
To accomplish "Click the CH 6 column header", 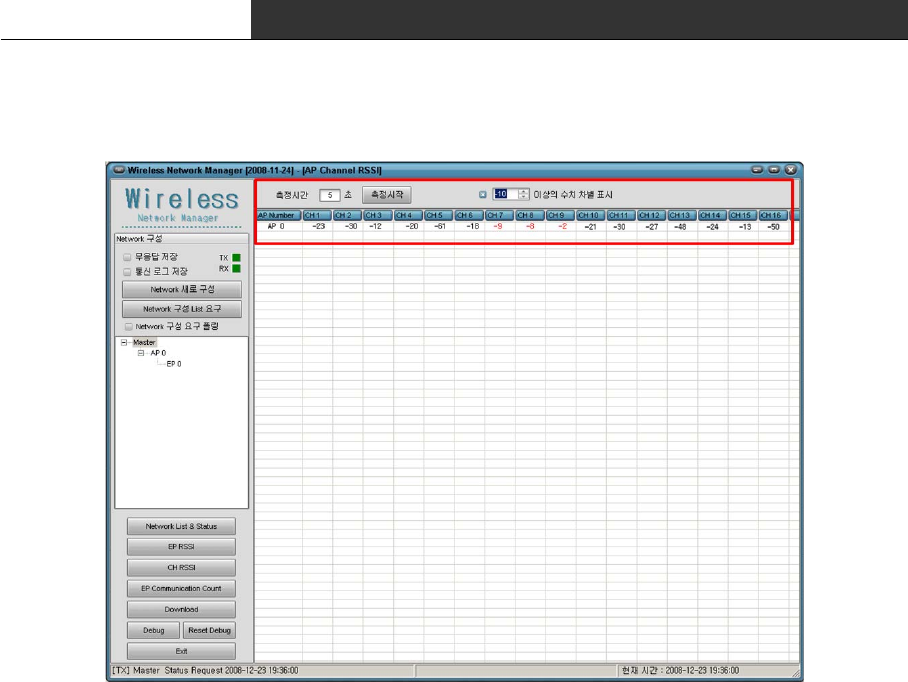I will pyautogui.click(x=469, y=215).
